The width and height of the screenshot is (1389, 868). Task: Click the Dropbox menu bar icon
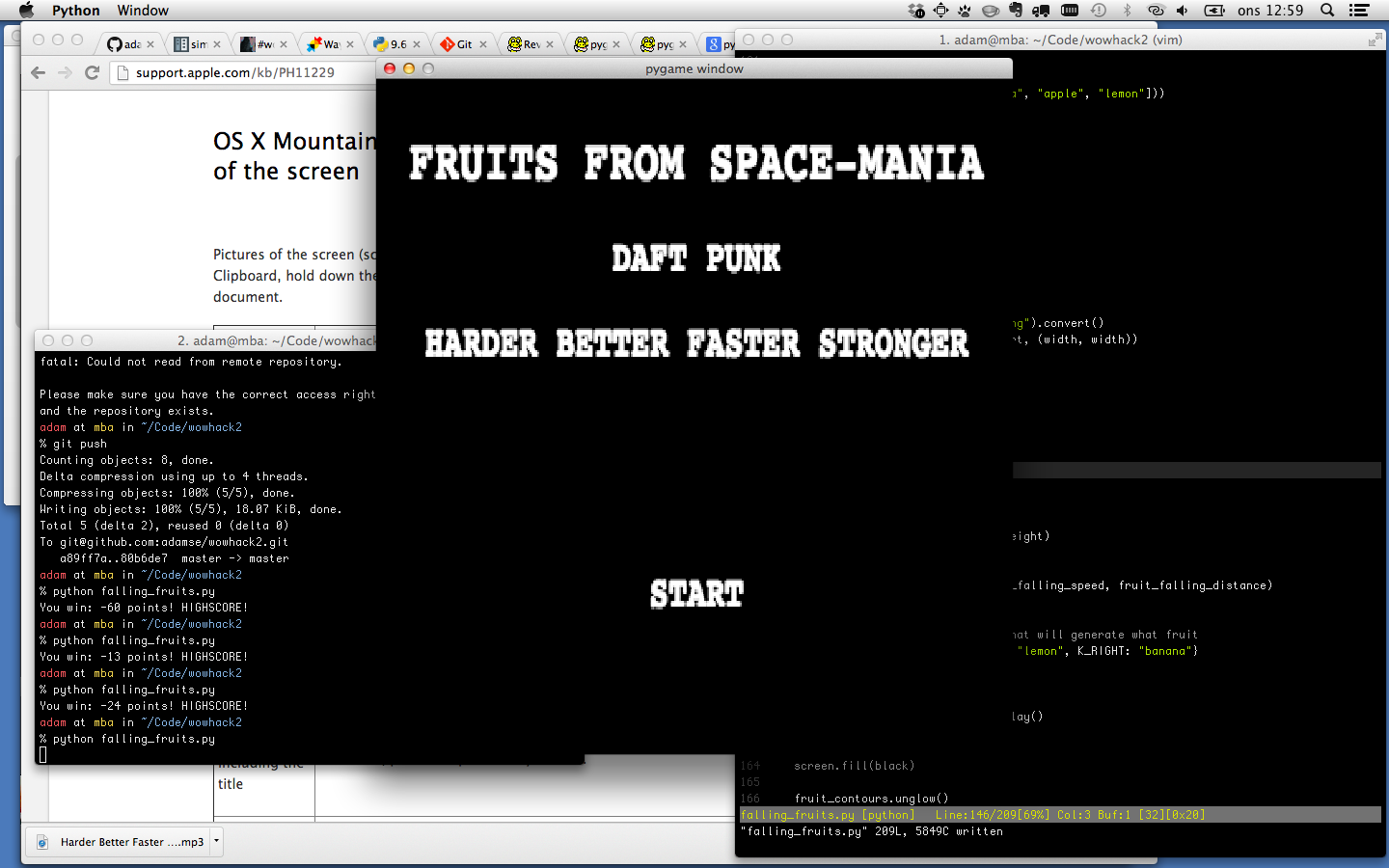click(916, 11)
